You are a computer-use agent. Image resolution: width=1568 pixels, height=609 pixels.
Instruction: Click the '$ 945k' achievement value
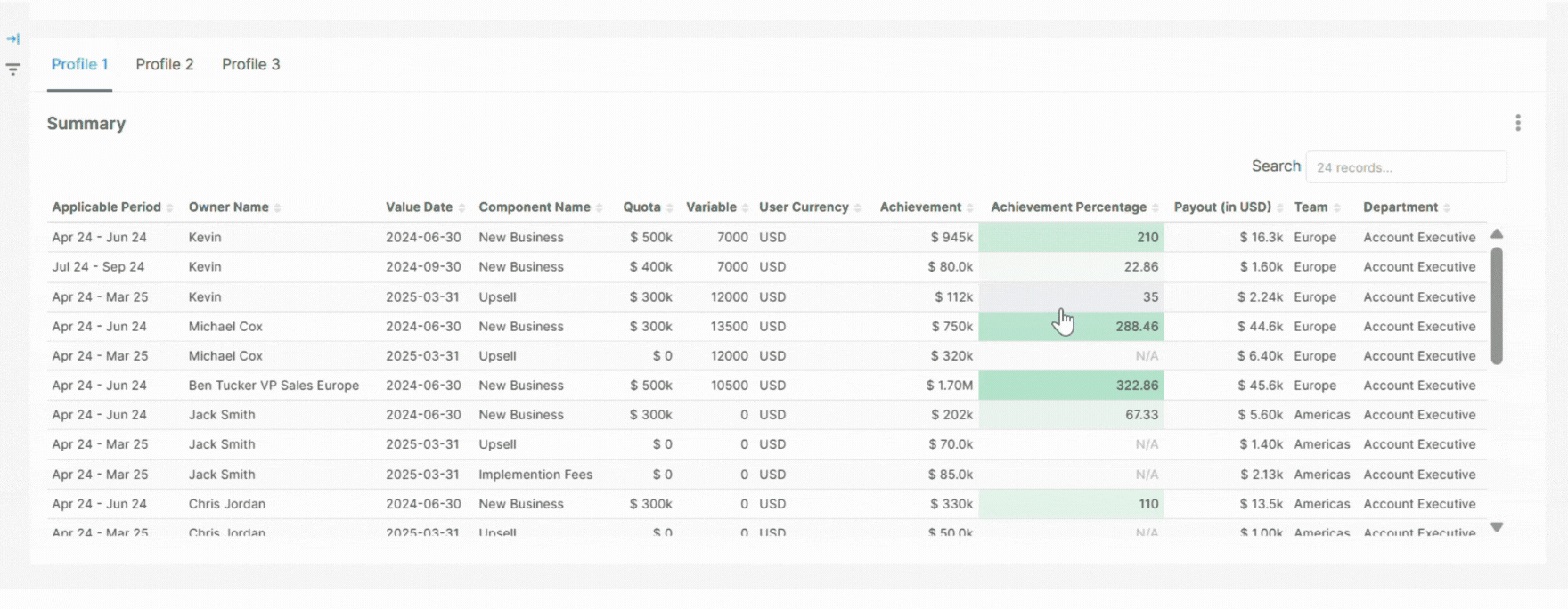tap(952, 237)
